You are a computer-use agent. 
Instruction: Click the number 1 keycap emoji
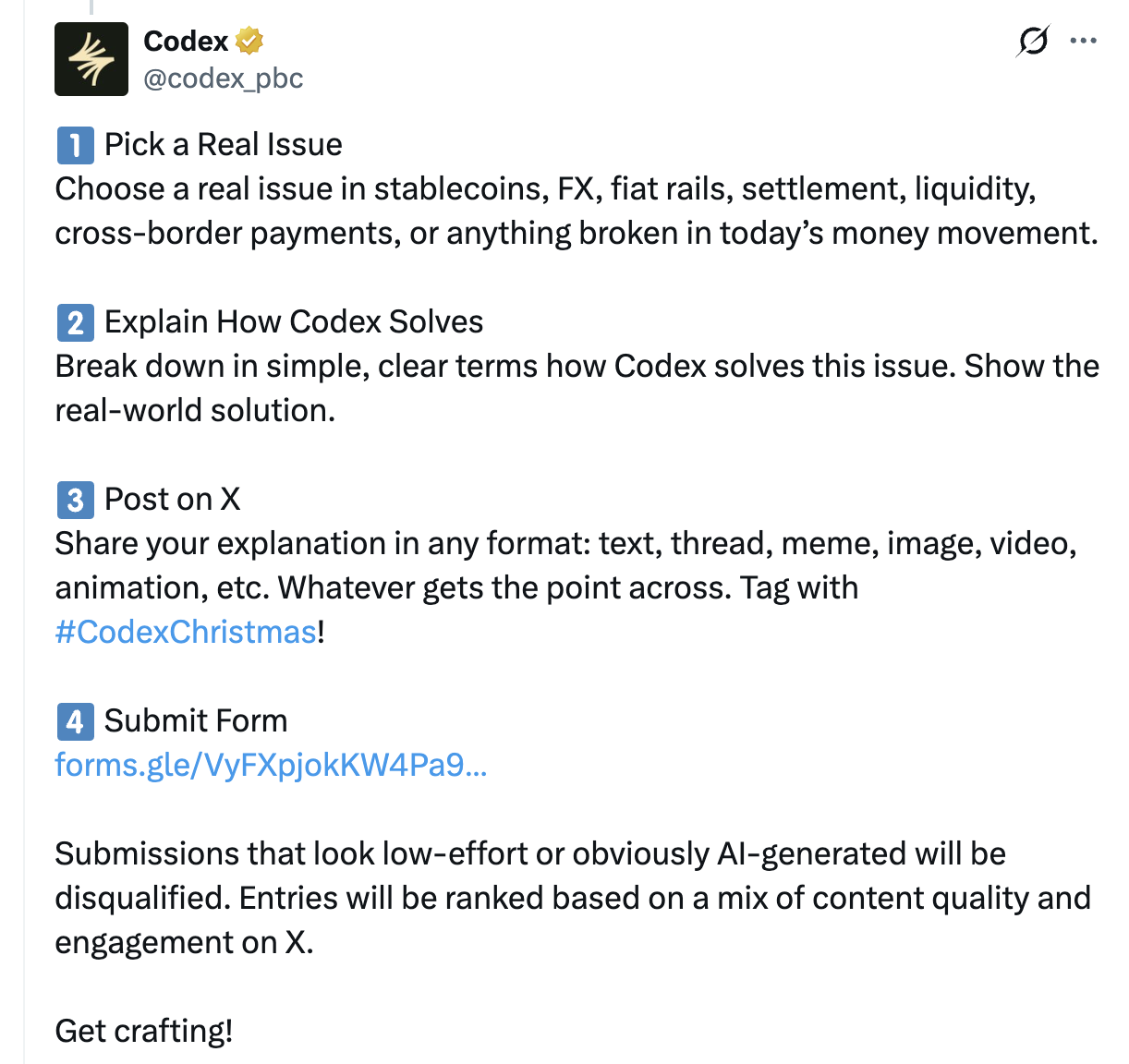point(75,145)
